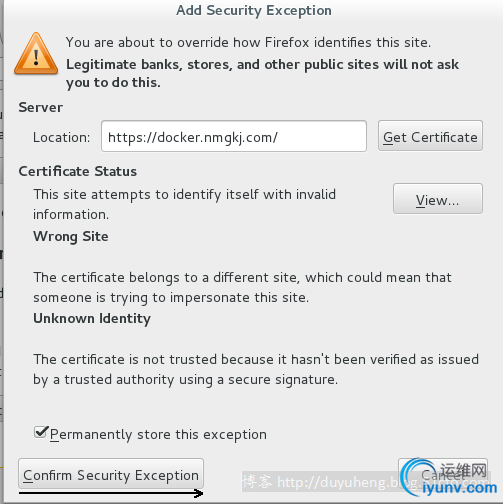Click the 'certificate belongs to a different site' paragraph
The image size is (503, 504).
click(242, 287)
